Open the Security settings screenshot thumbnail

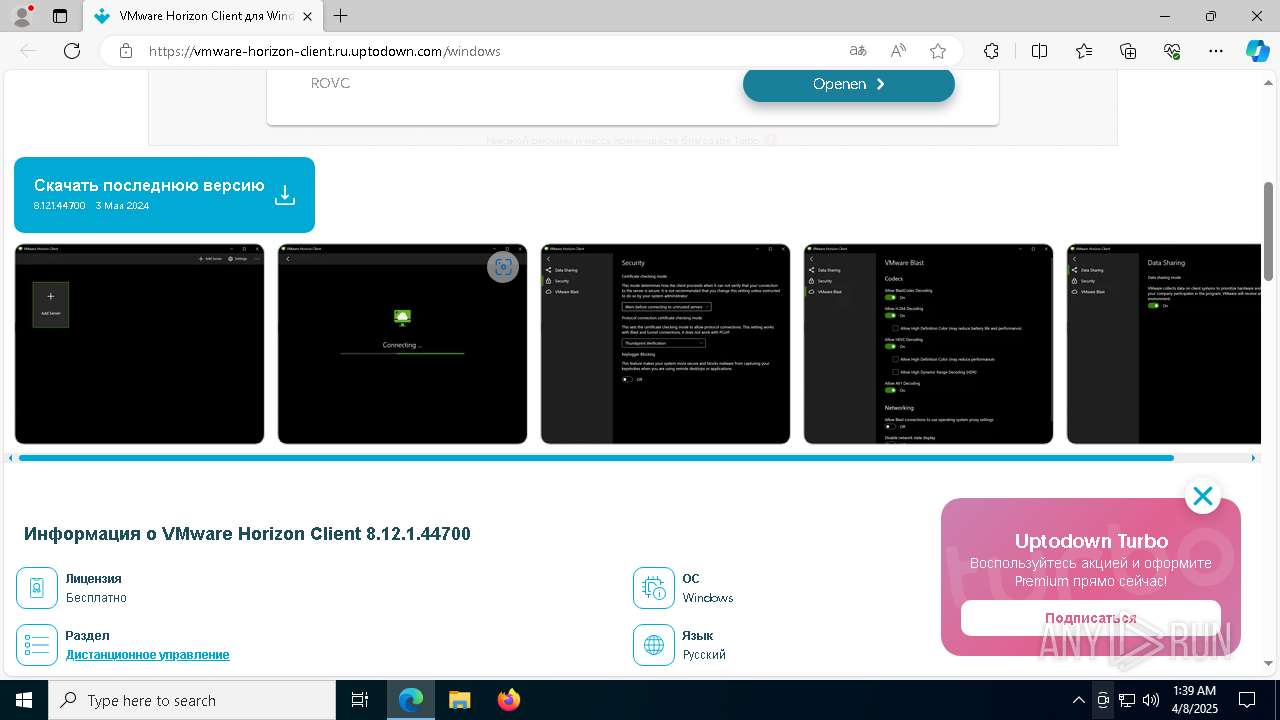[665, 344]
